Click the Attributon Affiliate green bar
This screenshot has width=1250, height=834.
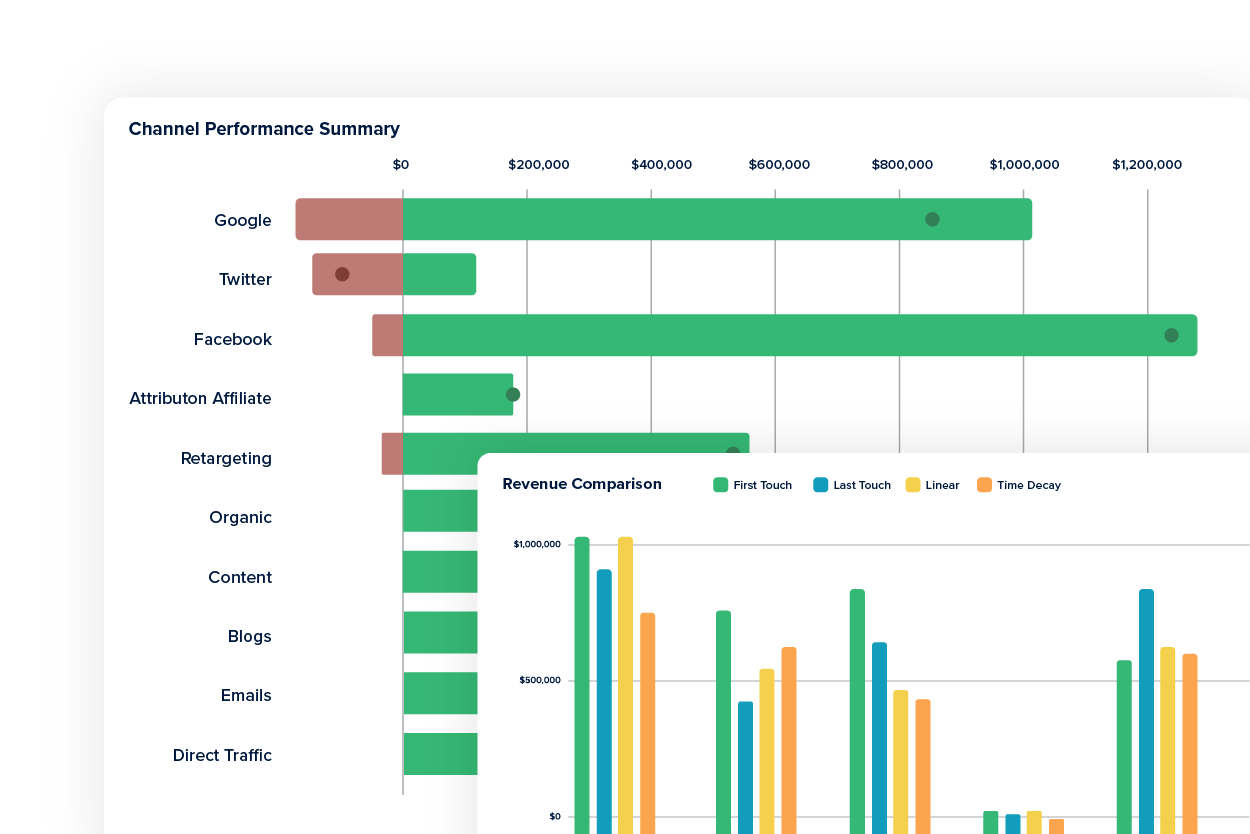457,394
